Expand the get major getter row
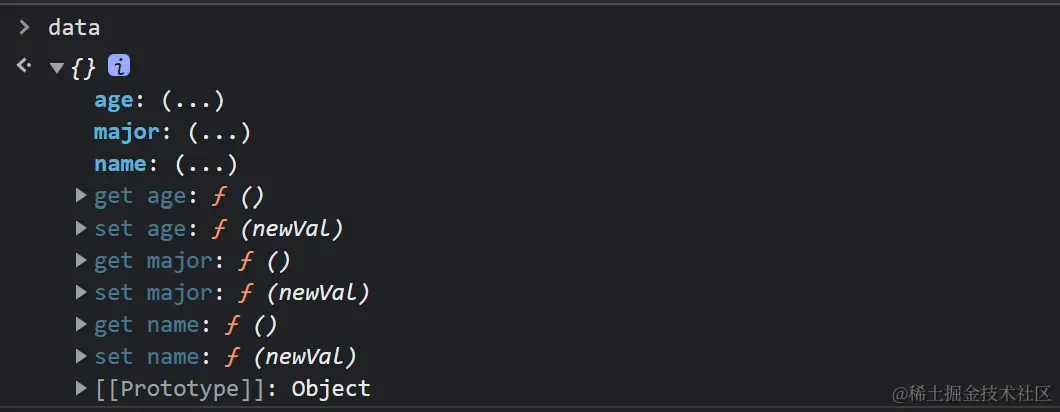Viewport: 1060px width, 412px height. [81, 260]
